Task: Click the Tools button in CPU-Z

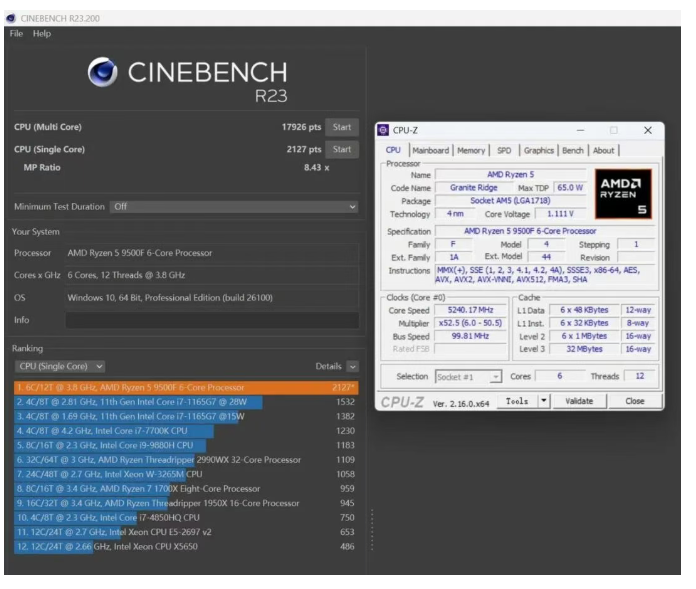Action: [x=517, y=402]
